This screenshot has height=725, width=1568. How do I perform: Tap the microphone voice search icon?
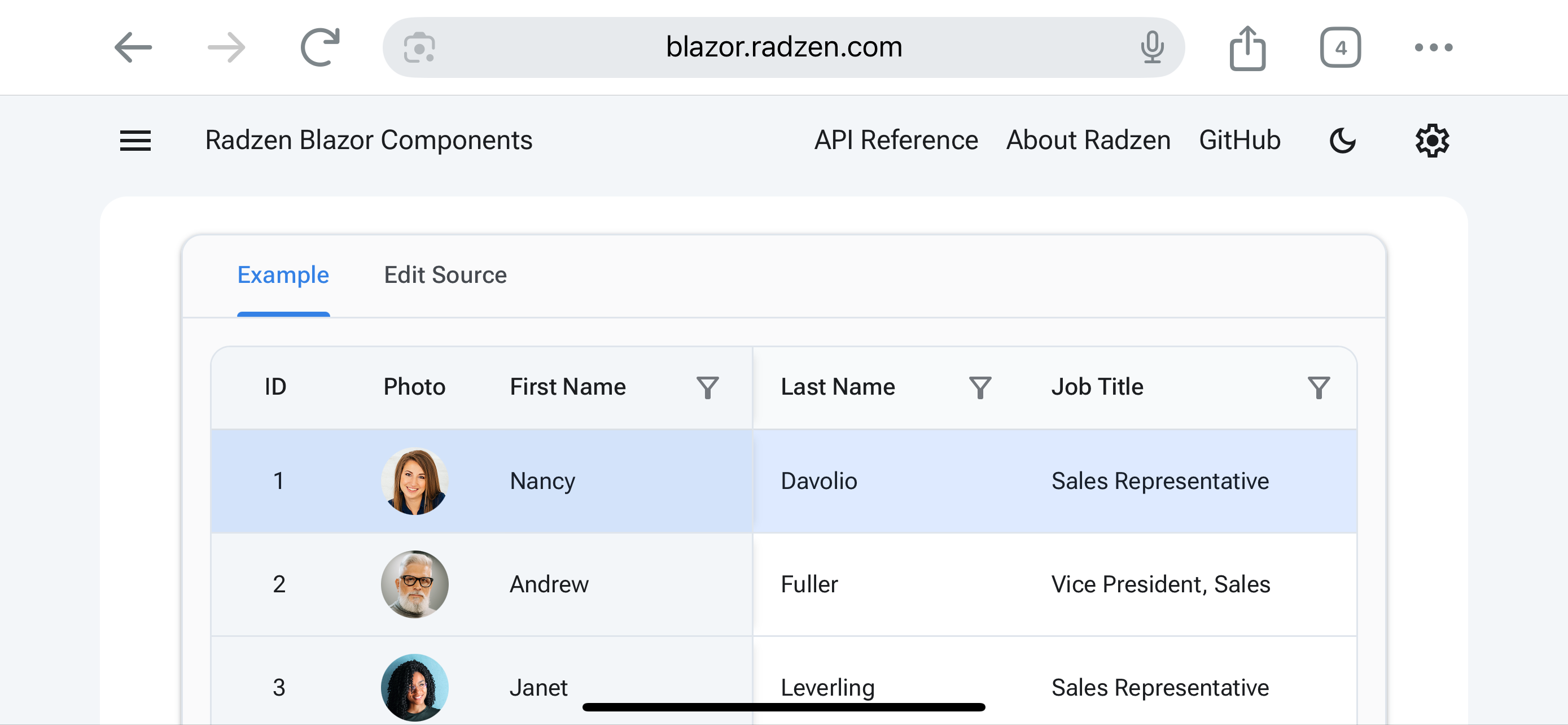(1151, 47)
